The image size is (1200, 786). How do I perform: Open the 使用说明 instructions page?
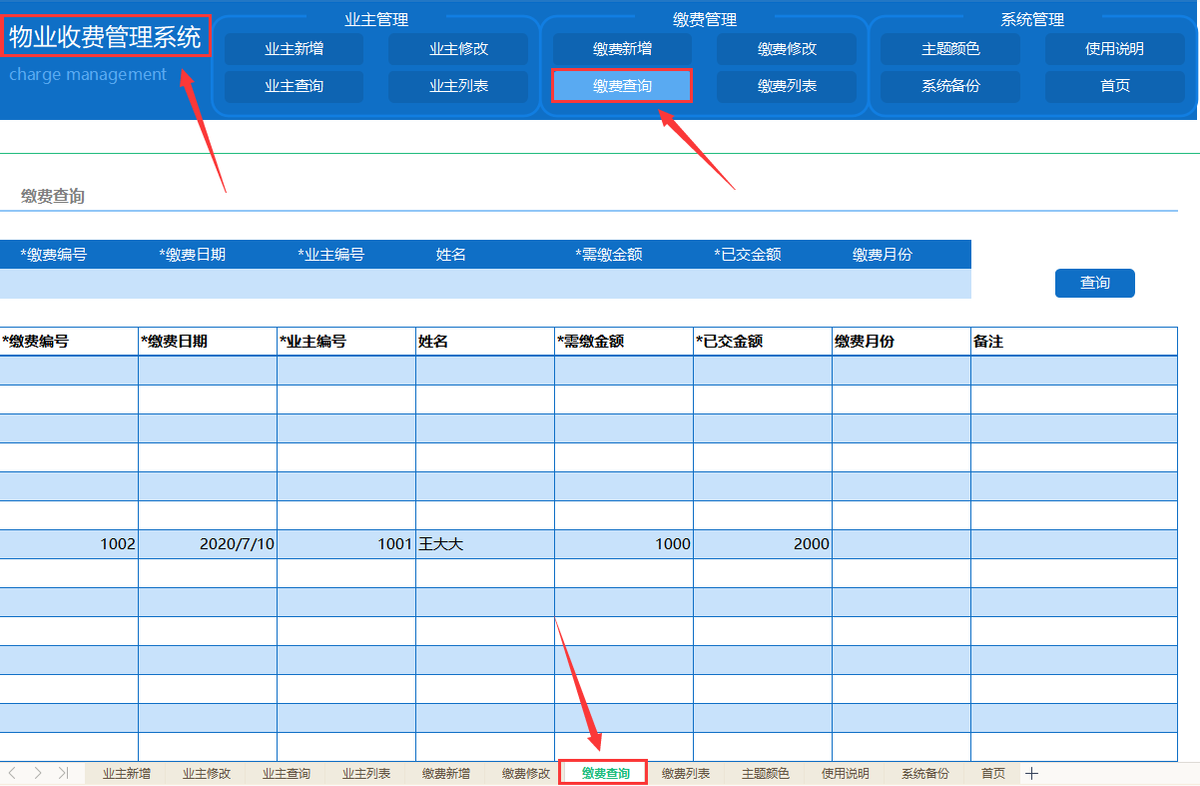1114,48
